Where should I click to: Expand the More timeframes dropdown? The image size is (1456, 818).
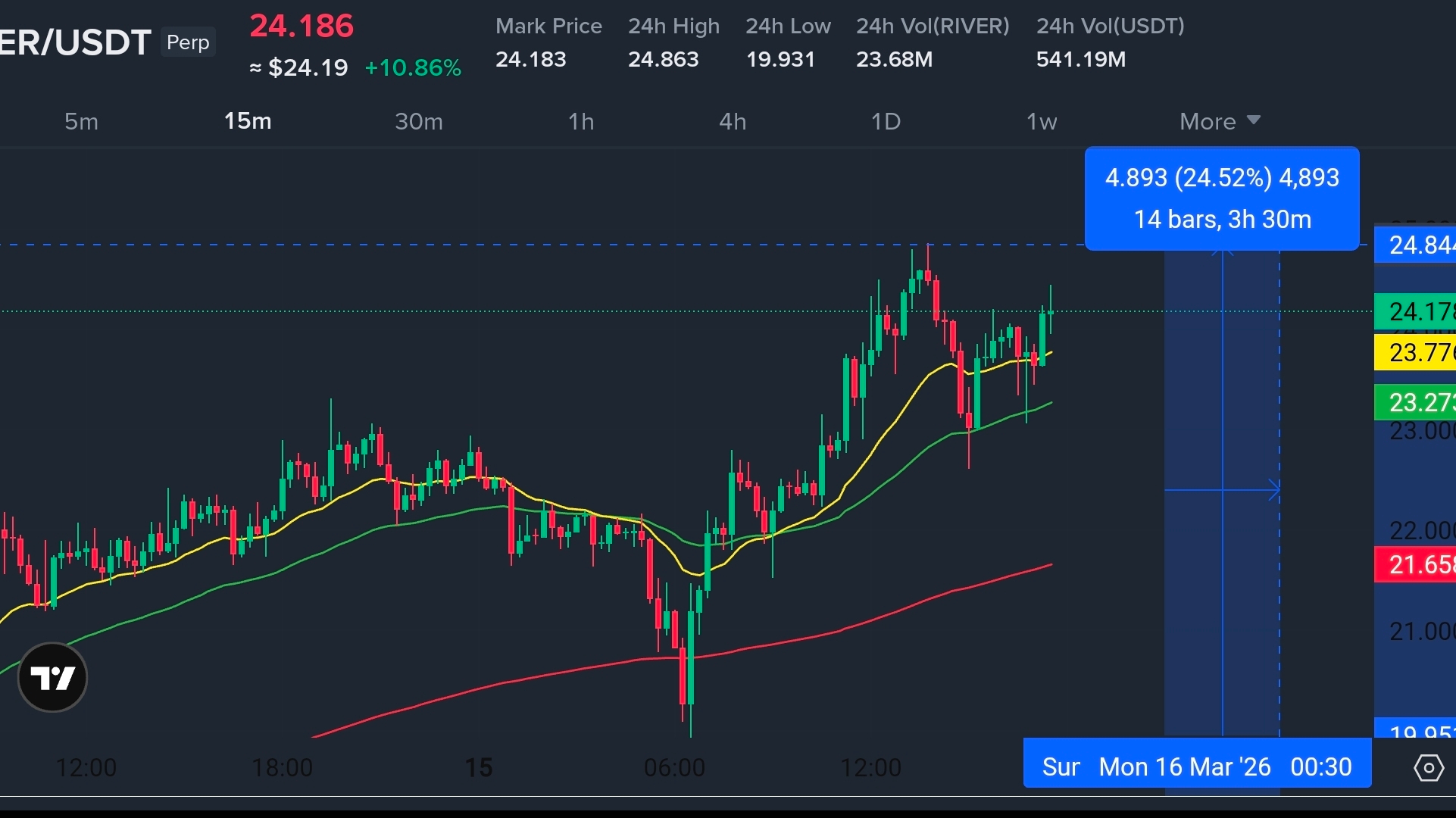click(1219, 121)
